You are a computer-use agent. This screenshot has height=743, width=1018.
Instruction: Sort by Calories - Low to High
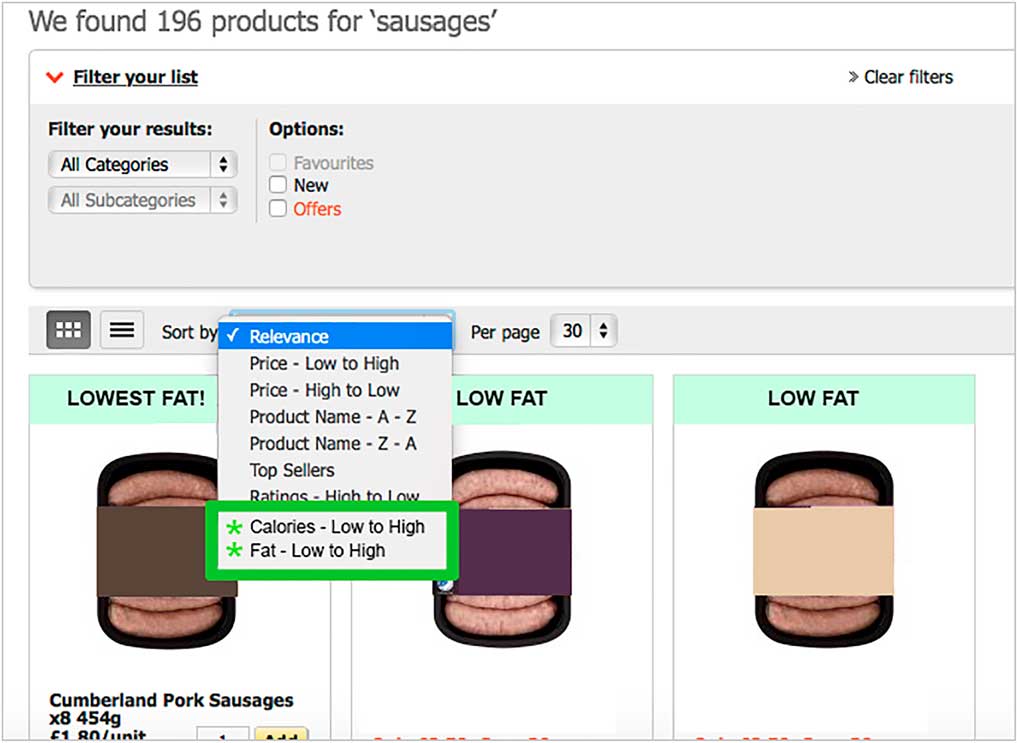coord(337,527)
